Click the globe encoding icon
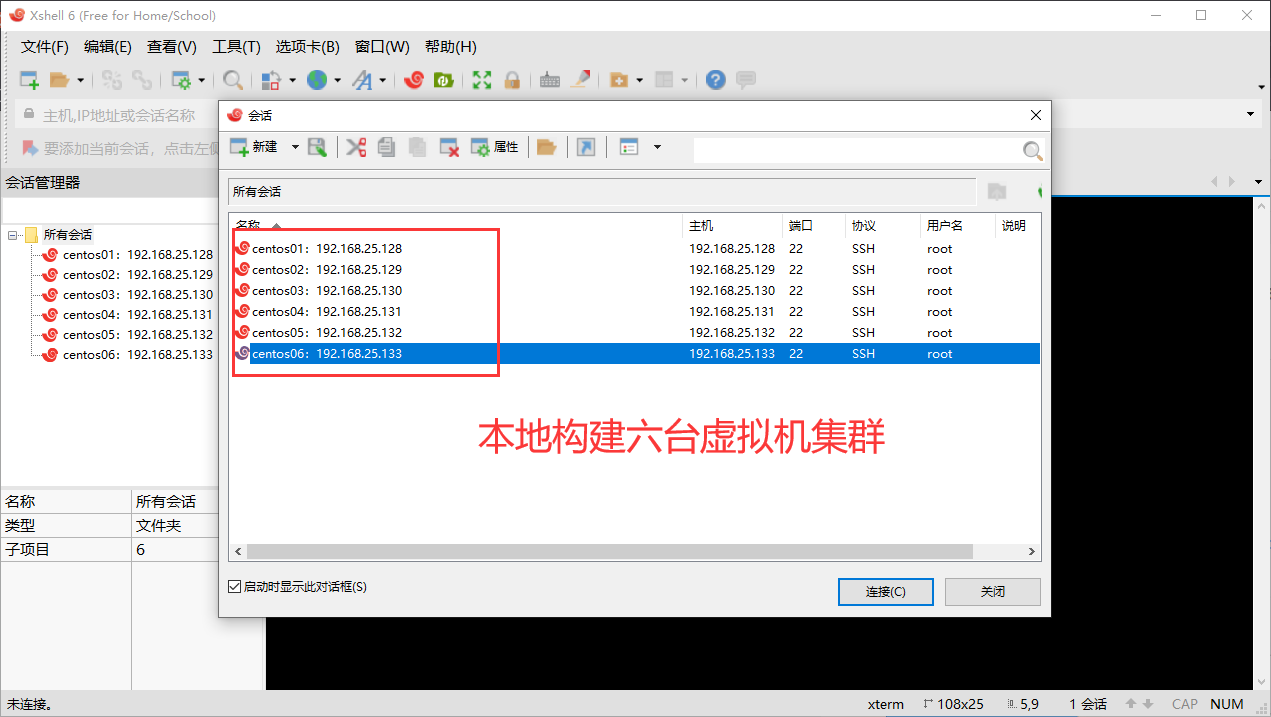 (x=317, y=80)
